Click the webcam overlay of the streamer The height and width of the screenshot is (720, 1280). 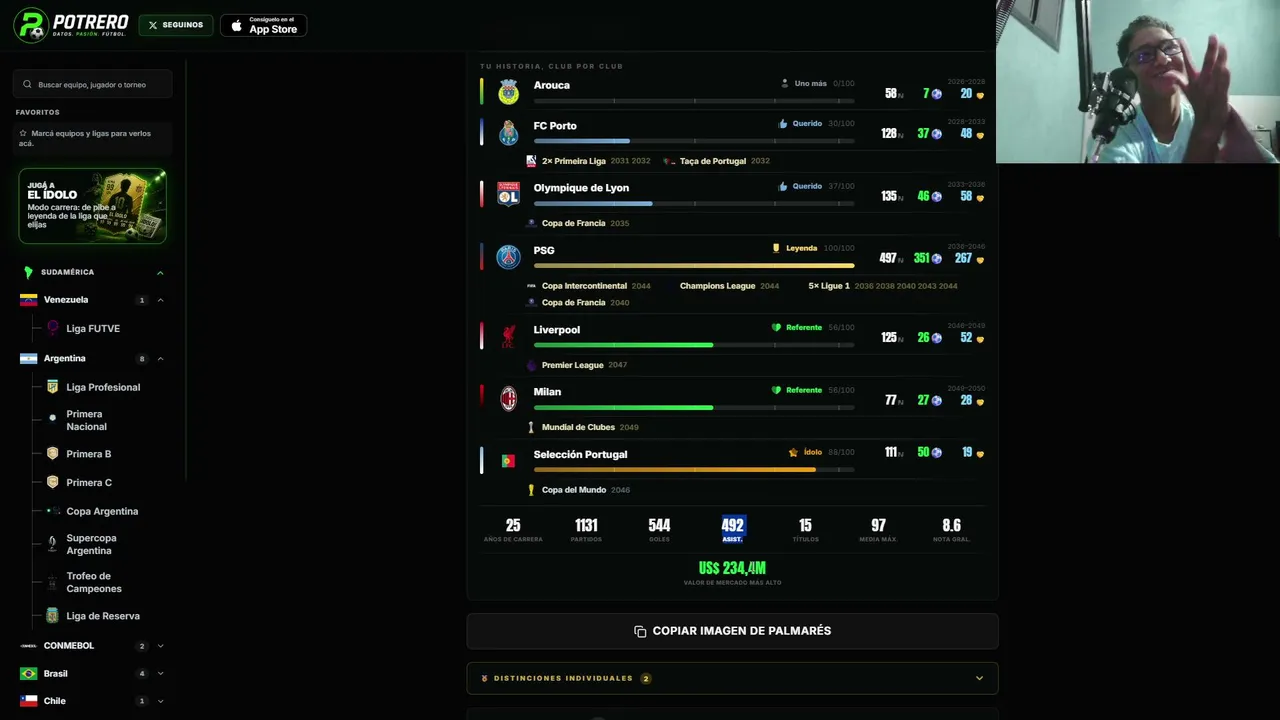pos(1138,81)
